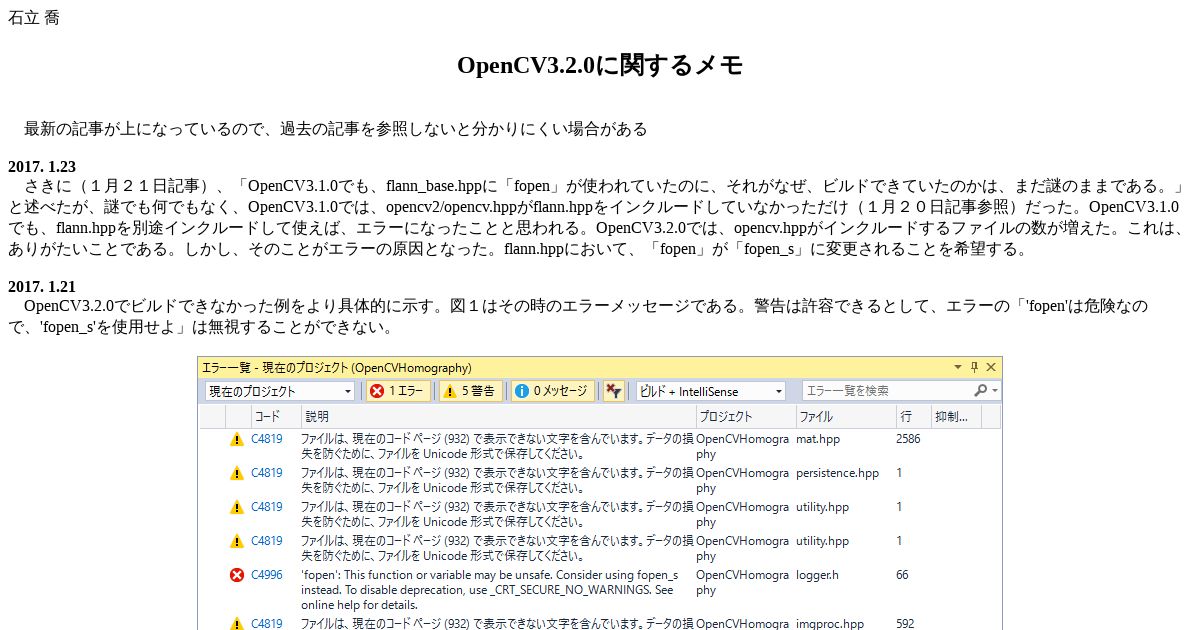Image resolution: width=1200 pixels, height=630 pixels.
Task: Select the line number 2586 cell
Action: pos(908,439)
